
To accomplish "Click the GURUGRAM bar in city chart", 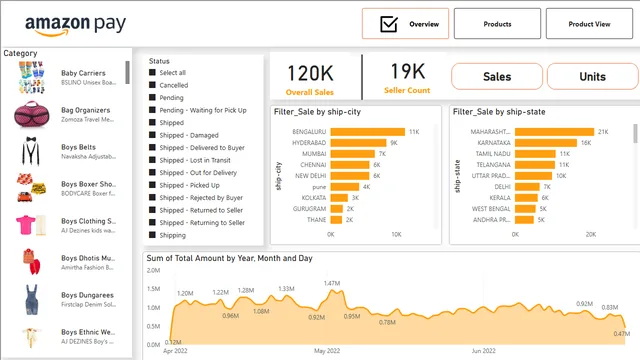I will coord(337,209).
